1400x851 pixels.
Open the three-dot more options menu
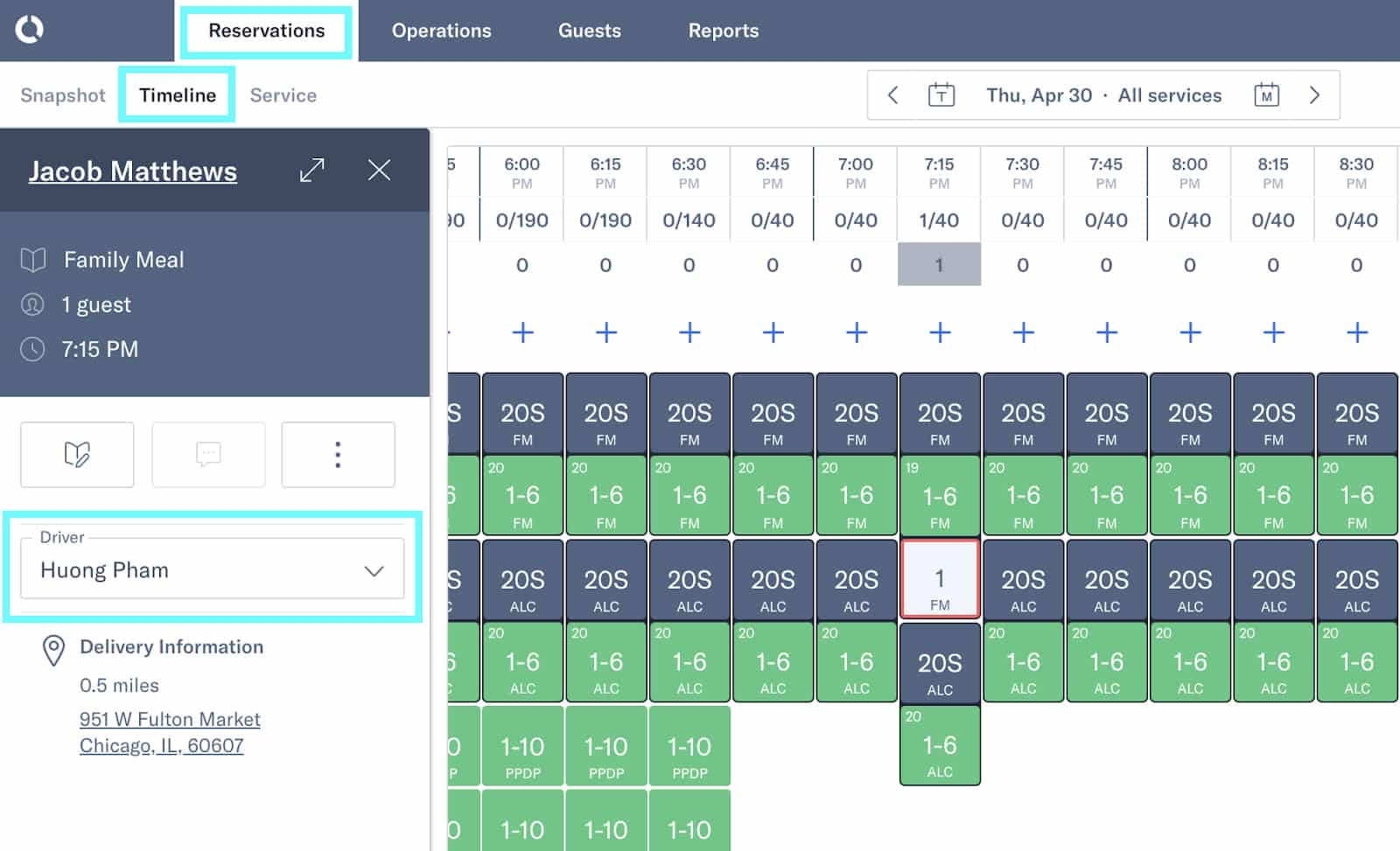(x=338, y=454)
